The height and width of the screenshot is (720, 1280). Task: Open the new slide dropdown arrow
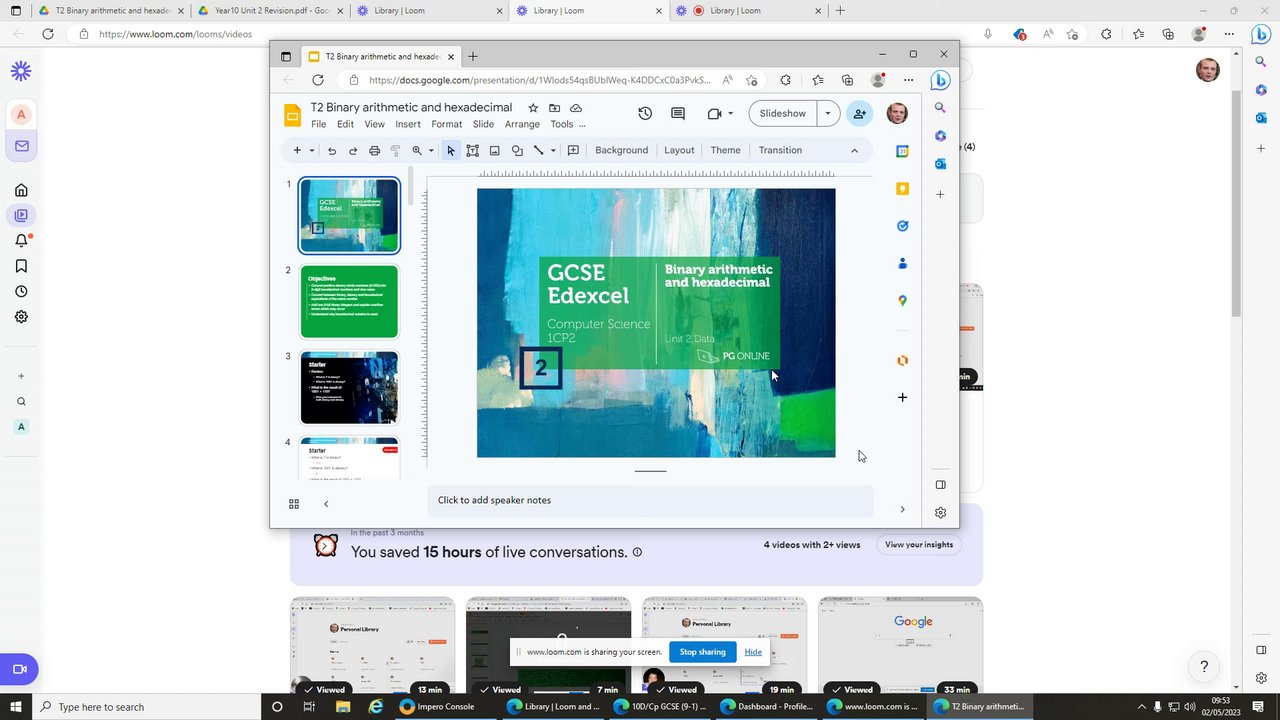(311, 151)
